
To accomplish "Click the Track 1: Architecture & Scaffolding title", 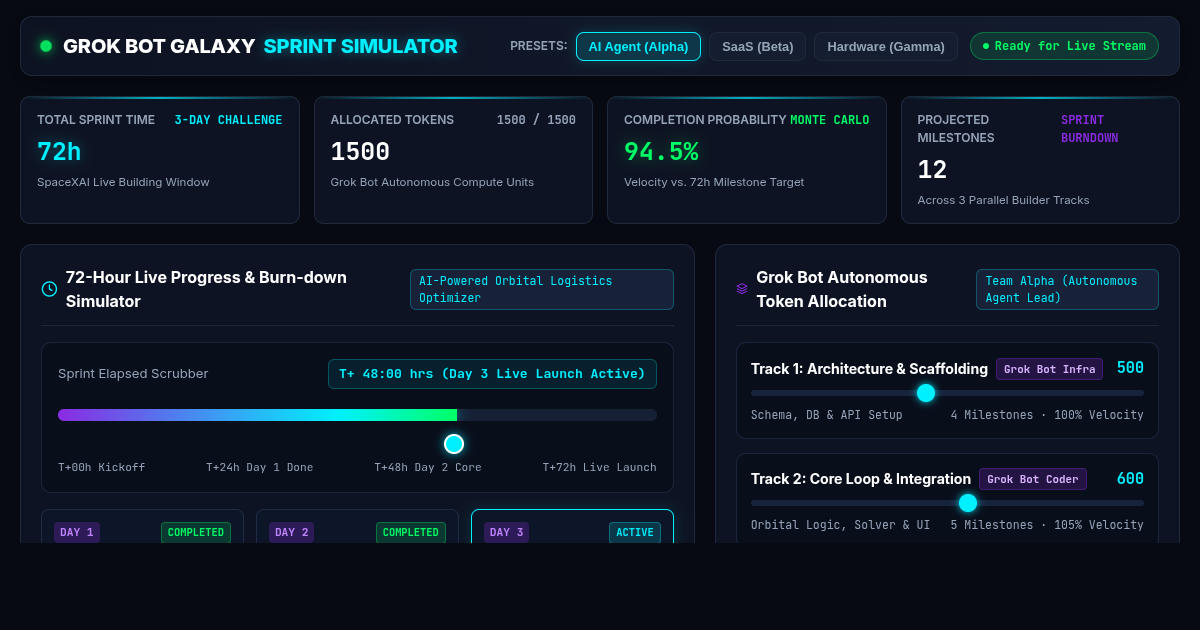I will coord(869,369).
